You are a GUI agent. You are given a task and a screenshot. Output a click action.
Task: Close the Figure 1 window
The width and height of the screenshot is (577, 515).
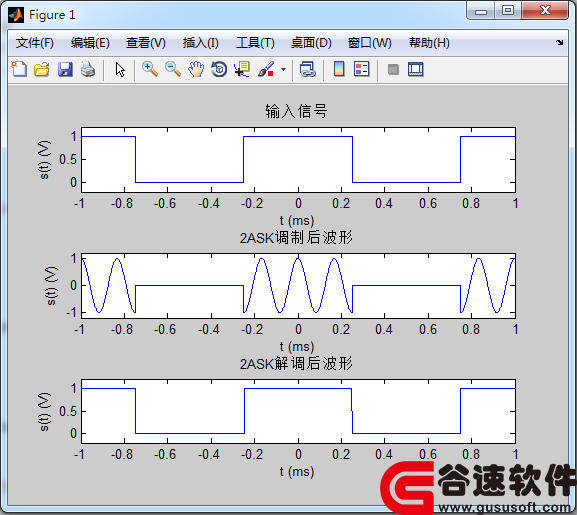pyautogui.click(x=545, y=10)
